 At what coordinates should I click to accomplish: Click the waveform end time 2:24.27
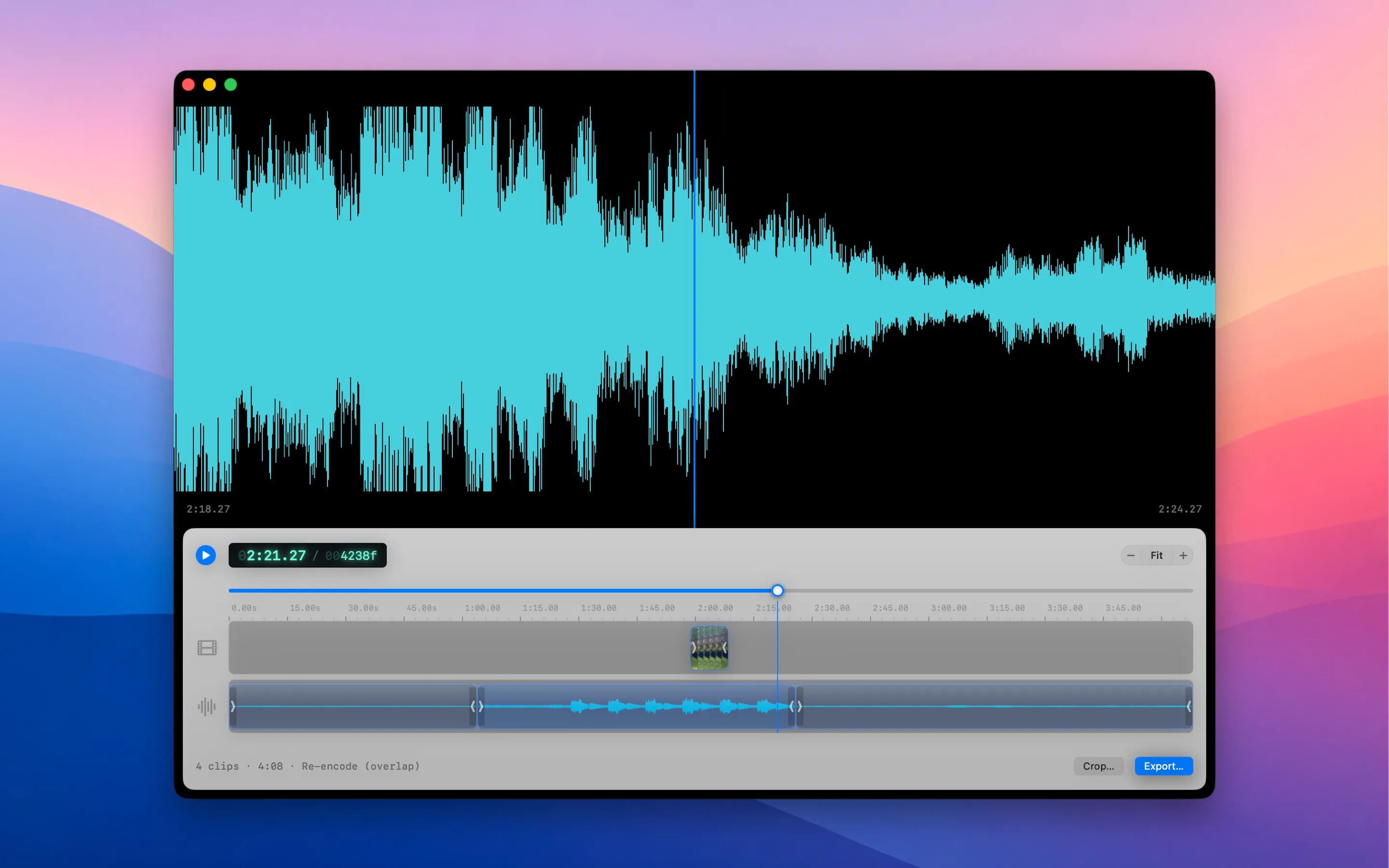pos(1180,509)
